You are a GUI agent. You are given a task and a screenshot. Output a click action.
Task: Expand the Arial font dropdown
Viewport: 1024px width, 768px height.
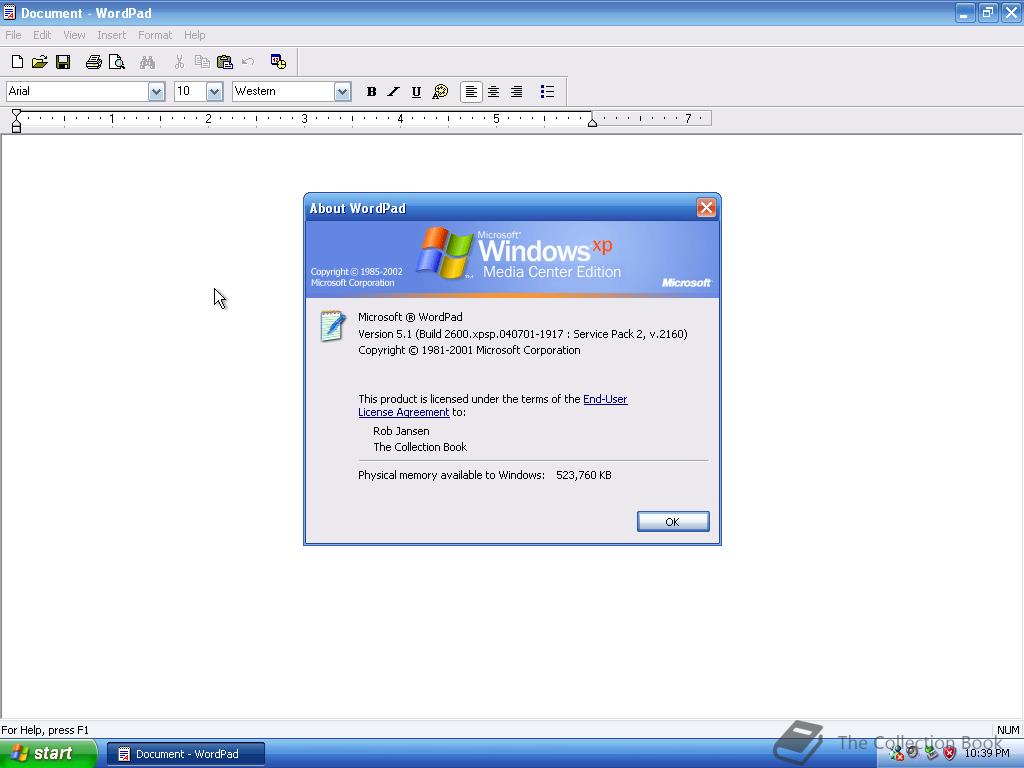pos(156,91)
